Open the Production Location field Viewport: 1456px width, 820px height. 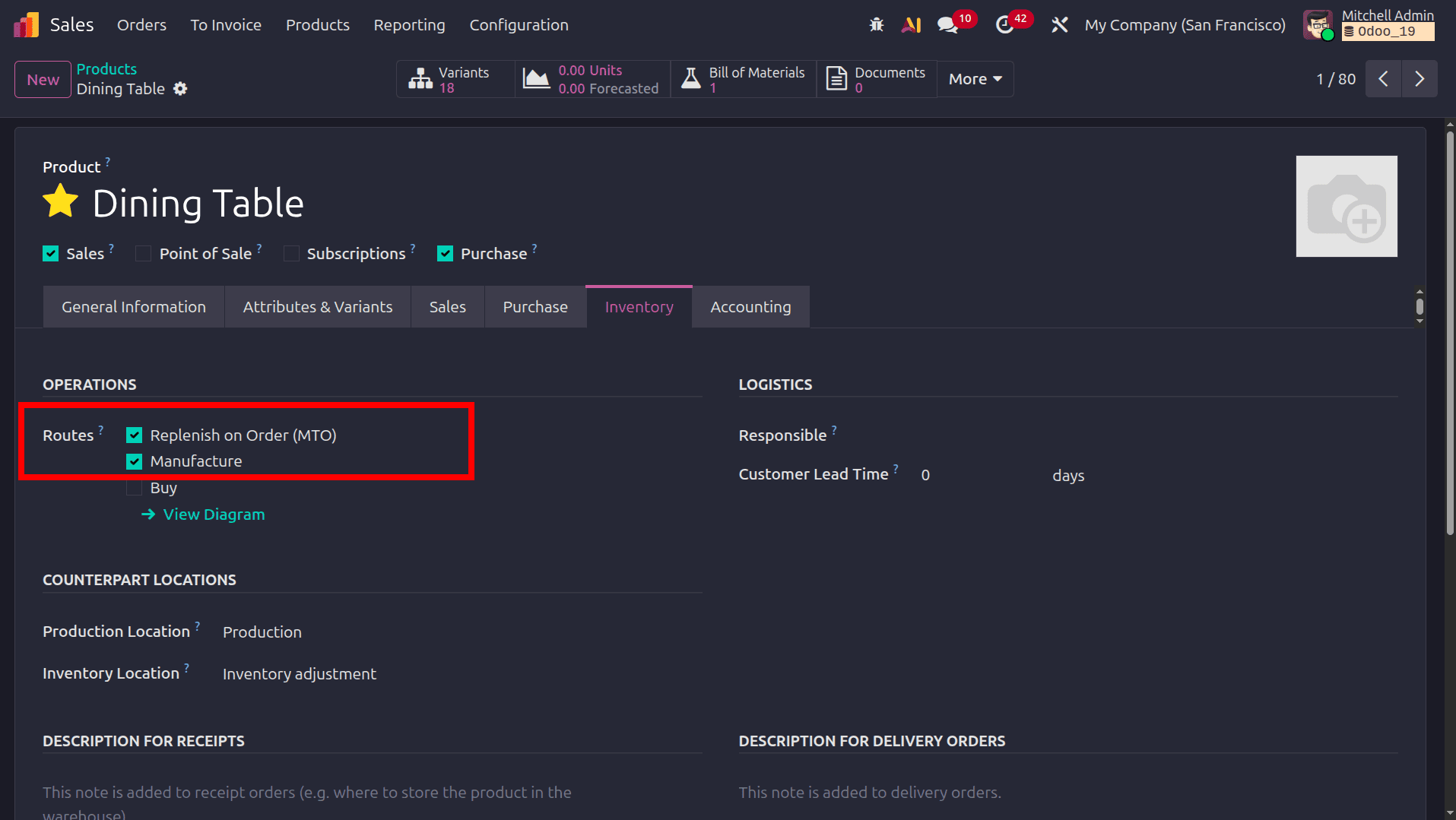(x=461, y=632)
